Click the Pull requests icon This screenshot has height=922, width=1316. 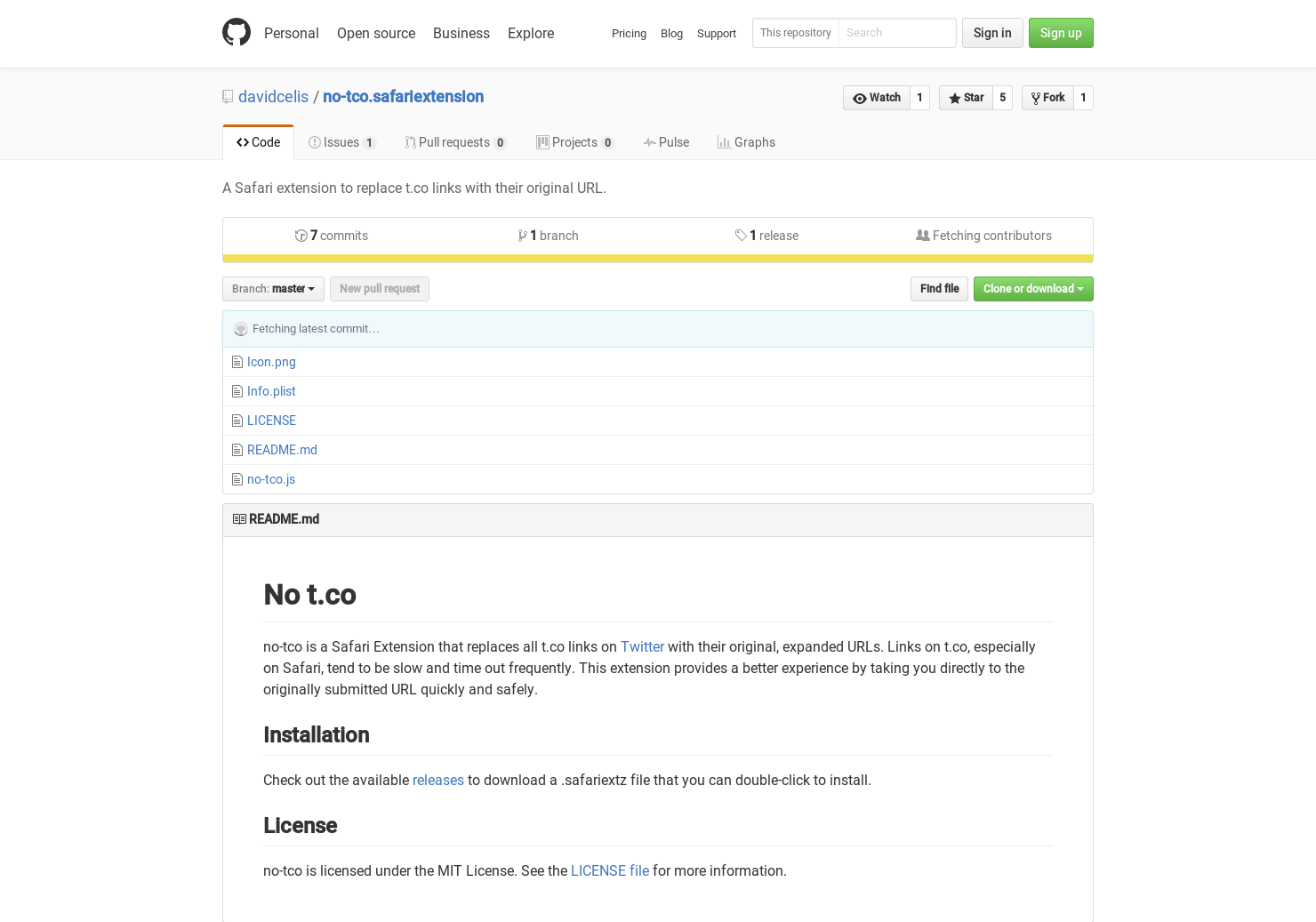tap(411, 142)
